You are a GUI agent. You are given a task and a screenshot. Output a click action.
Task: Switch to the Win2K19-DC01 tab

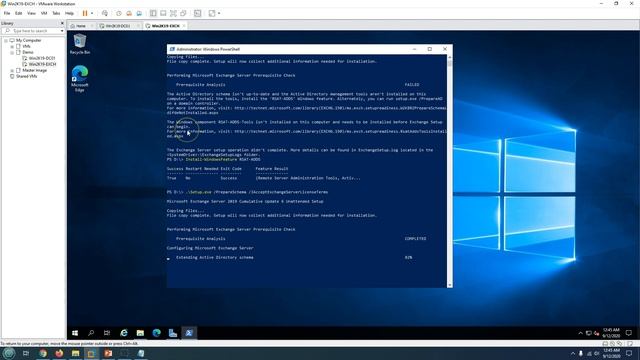coord(118,26)
